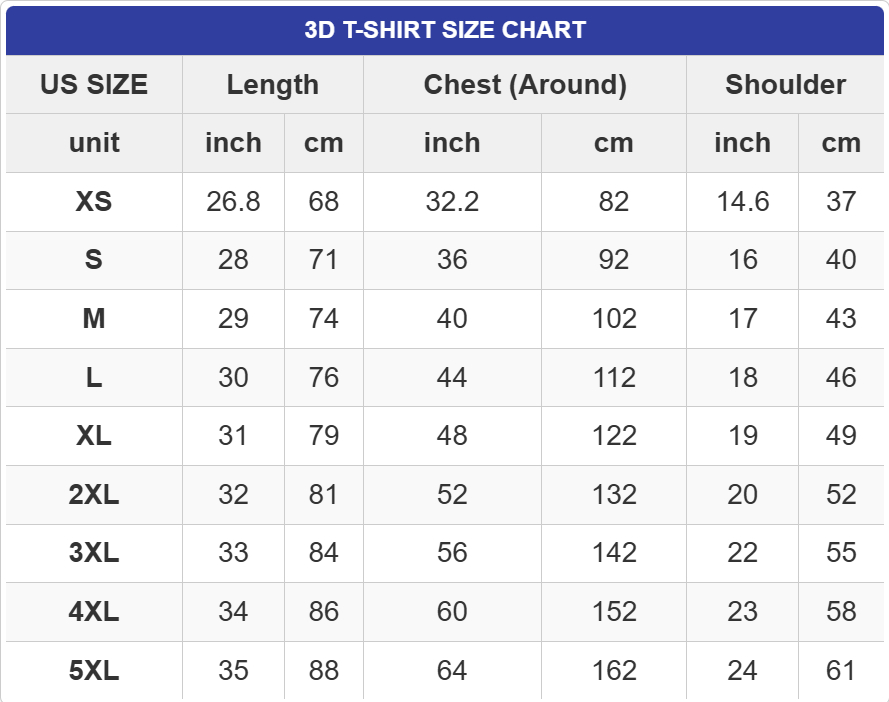This screenshot has width=889, height=702.
Task: Select the 5XL size row label
Action: [94, 671]
